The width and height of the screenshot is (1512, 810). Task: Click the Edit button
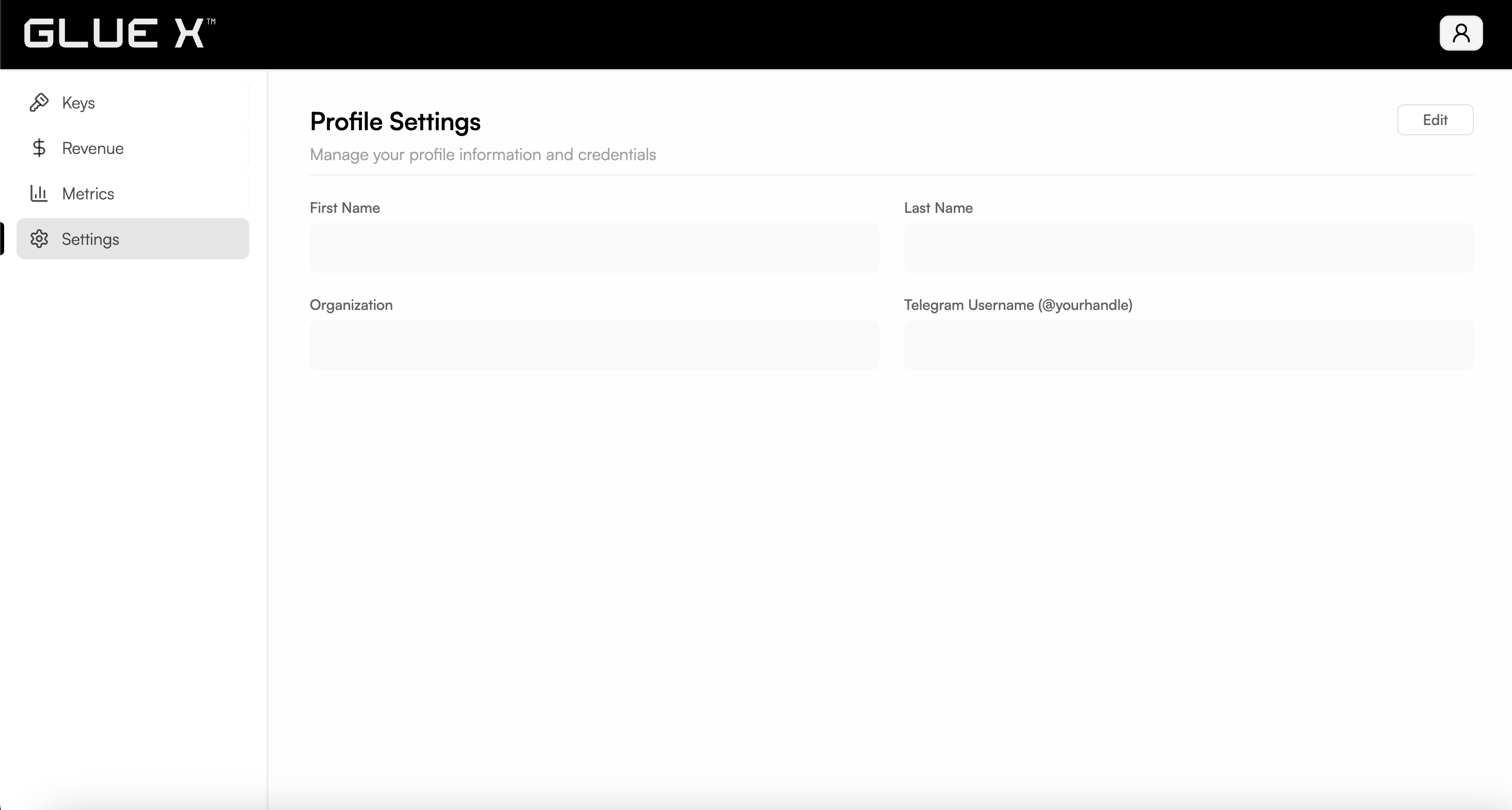(1435, 119)
